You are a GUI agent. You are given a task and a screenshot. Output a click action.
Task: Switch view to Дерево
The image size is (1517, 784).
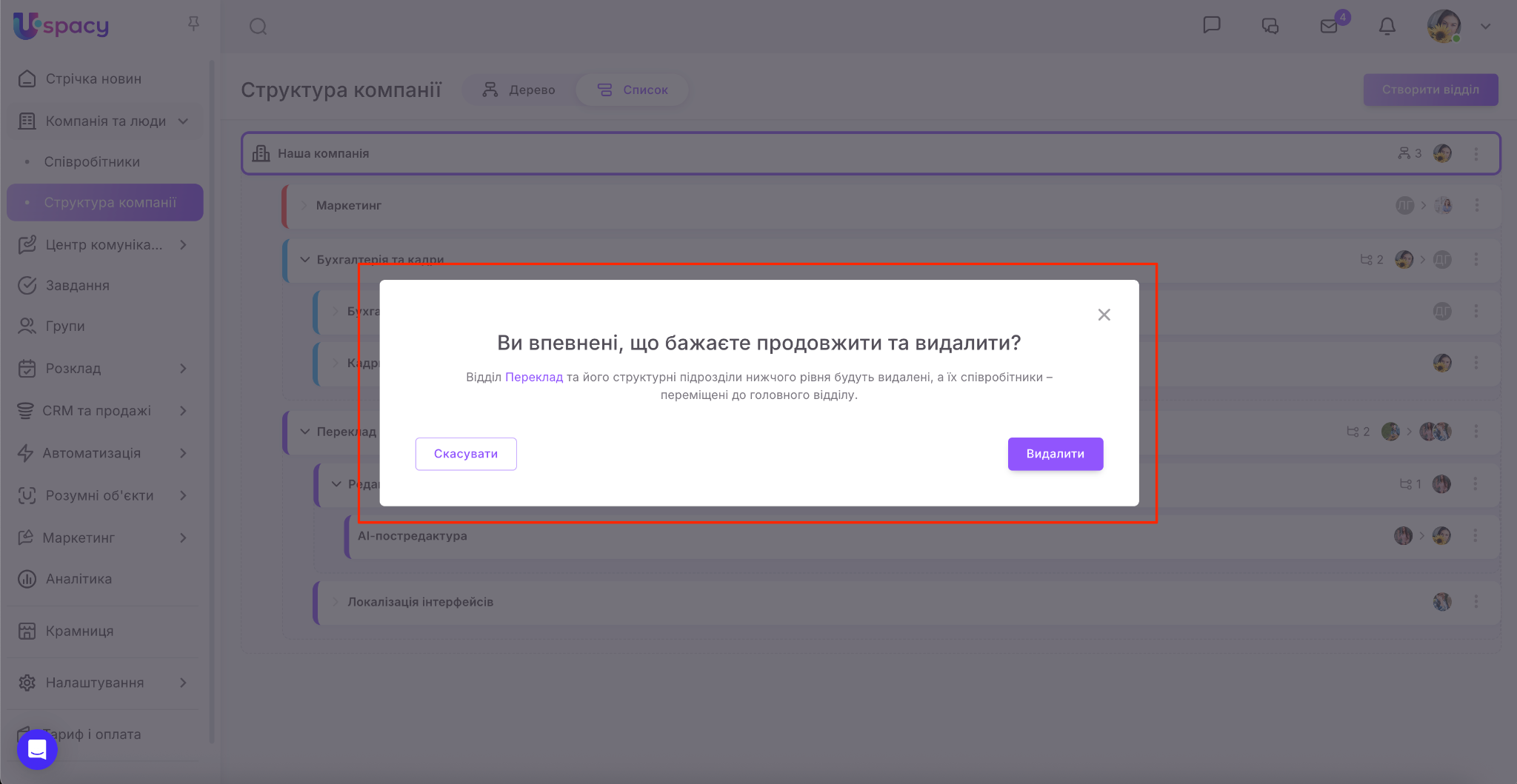(519, 90)
